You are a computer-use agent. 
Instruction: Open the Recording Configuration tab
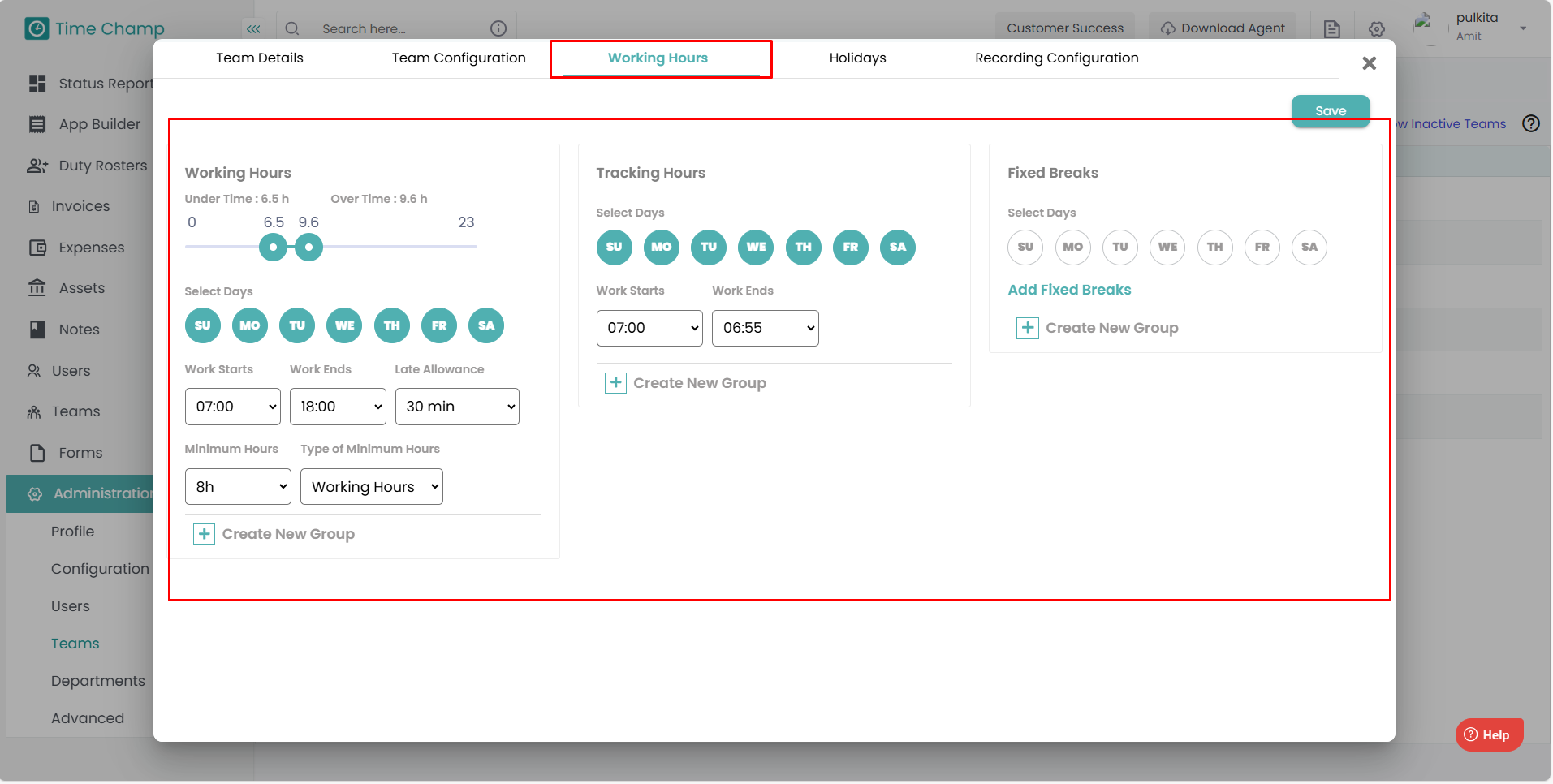point(1056,58)
